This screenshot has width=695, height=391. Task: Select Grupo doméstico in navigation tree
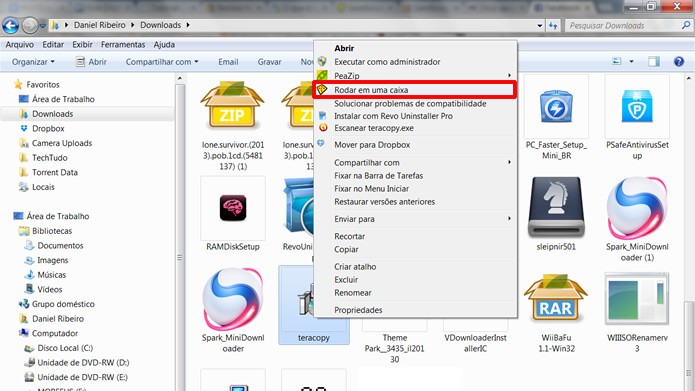[x=62, y=304]
